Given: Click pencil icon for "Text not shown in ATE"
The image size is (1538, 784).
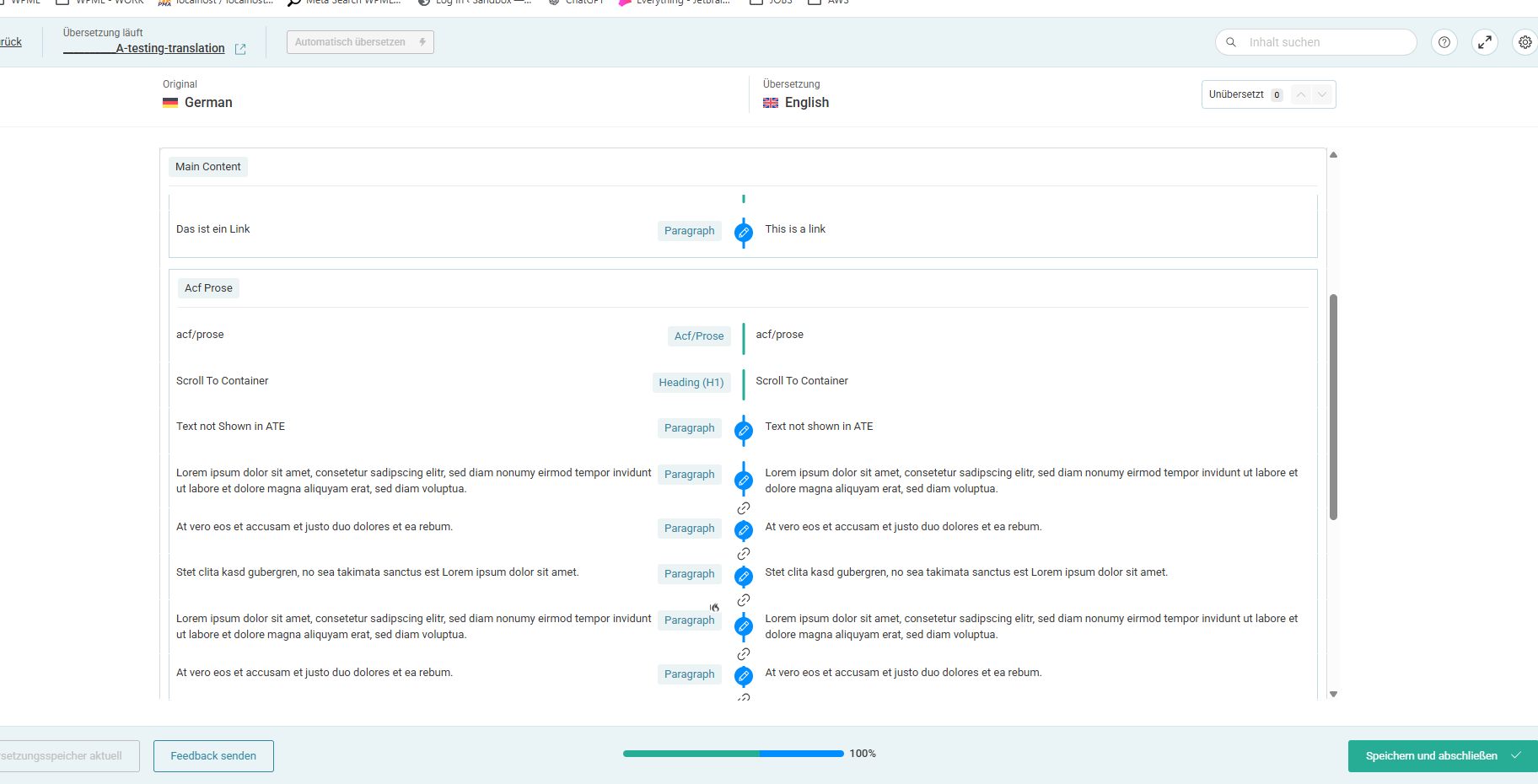Looking at the screenshot, I should click(x=744, y=431).
